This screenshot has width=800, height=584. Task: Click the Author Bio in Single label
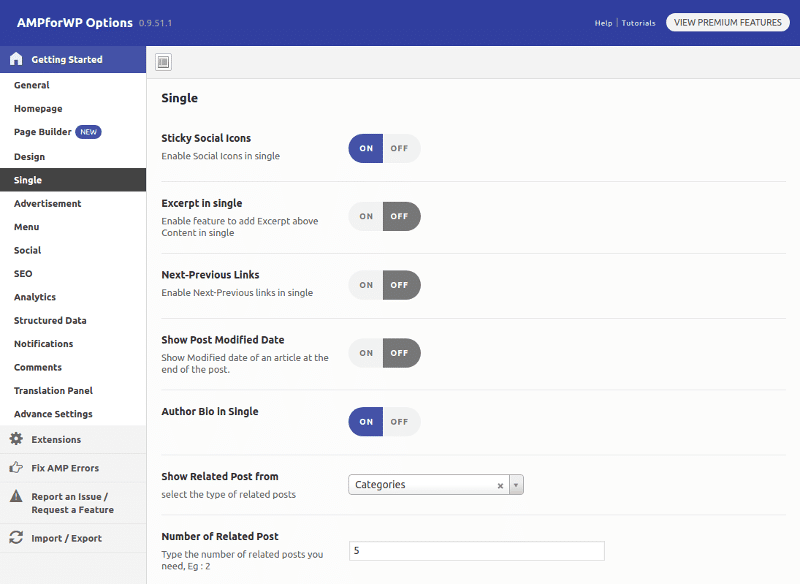[x=210, y=412]
